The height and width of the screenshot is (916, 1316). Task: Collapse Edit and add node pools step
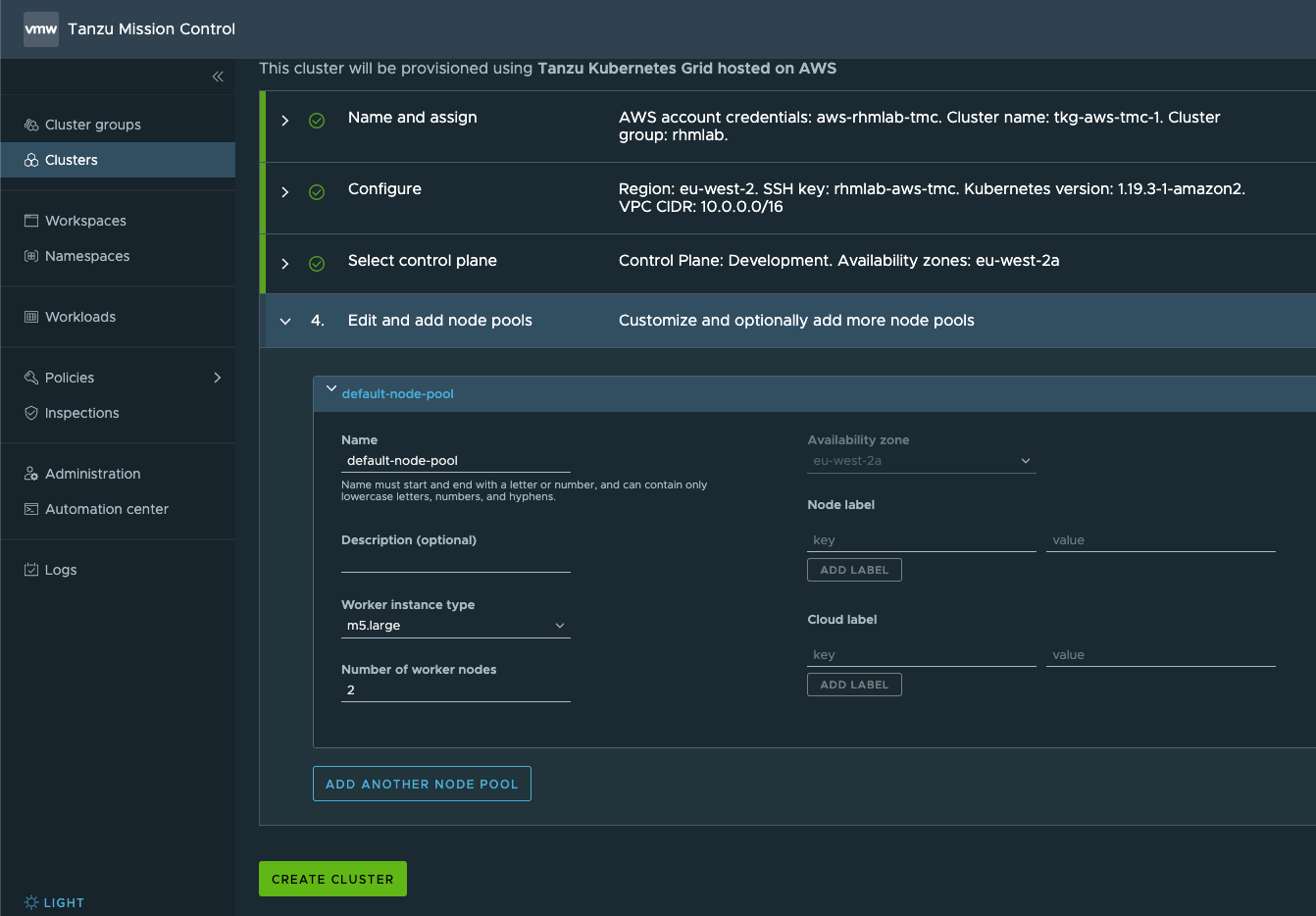[285, 322]
